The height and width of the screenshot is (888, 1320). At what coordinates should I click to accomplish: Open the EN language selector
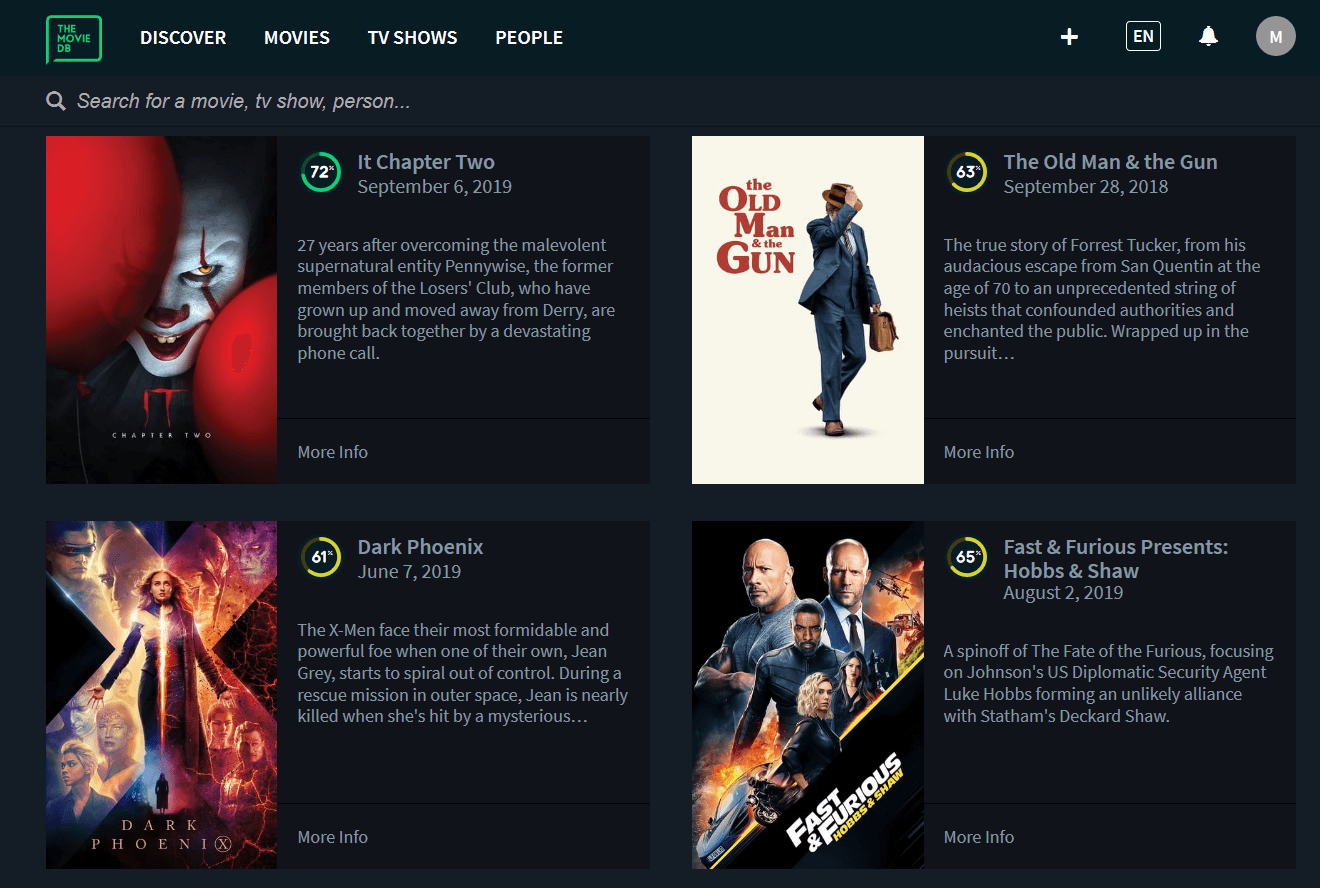(1143, 37)
